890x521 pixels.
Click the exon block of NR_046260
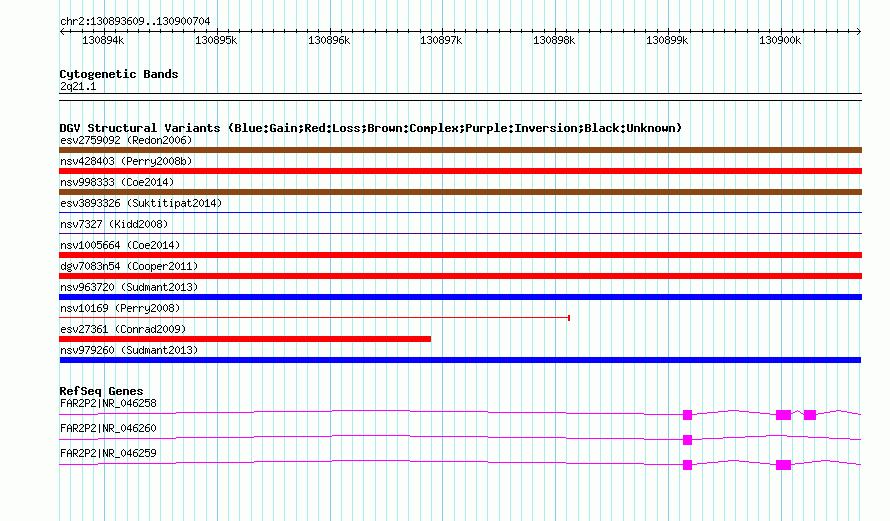click(687, 440)
